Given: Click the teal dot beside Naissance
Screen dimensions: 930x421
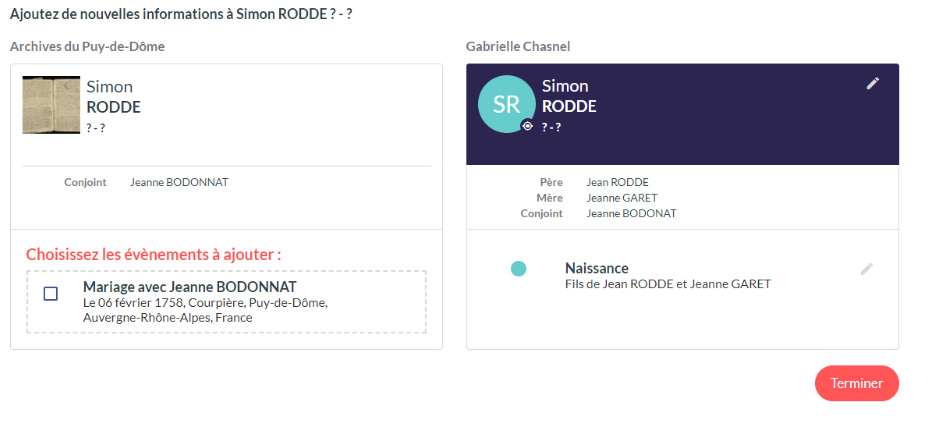Looking at the screenshot, I should click(518, 268).
